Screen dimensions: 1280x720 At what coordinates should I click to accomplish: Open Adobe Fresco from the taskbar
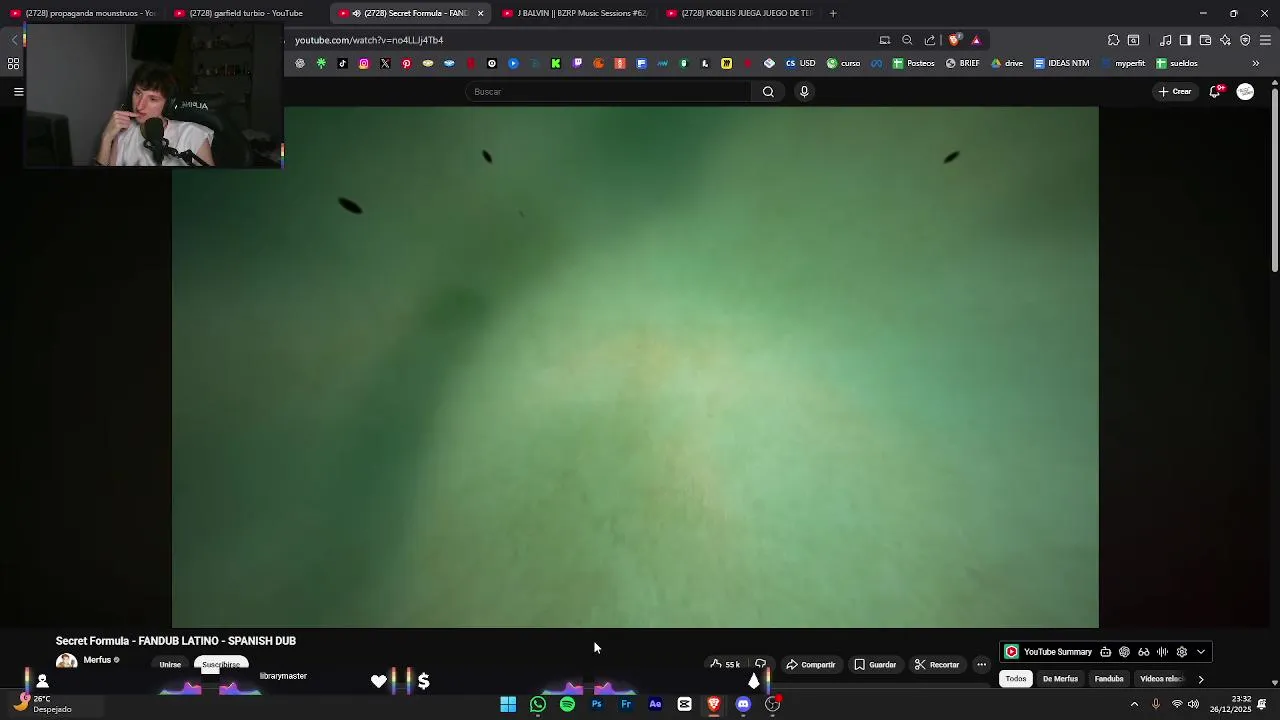coord(626,704)
